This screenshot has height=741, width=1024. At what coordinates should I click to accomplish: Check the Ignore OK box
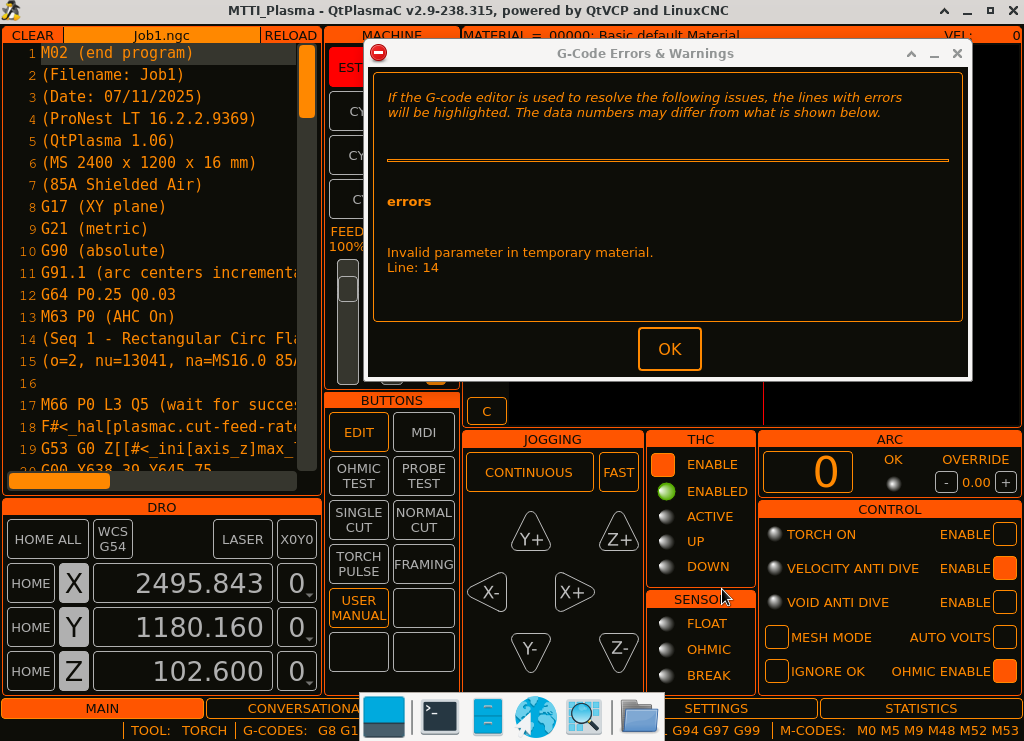(x=776, y=671)
